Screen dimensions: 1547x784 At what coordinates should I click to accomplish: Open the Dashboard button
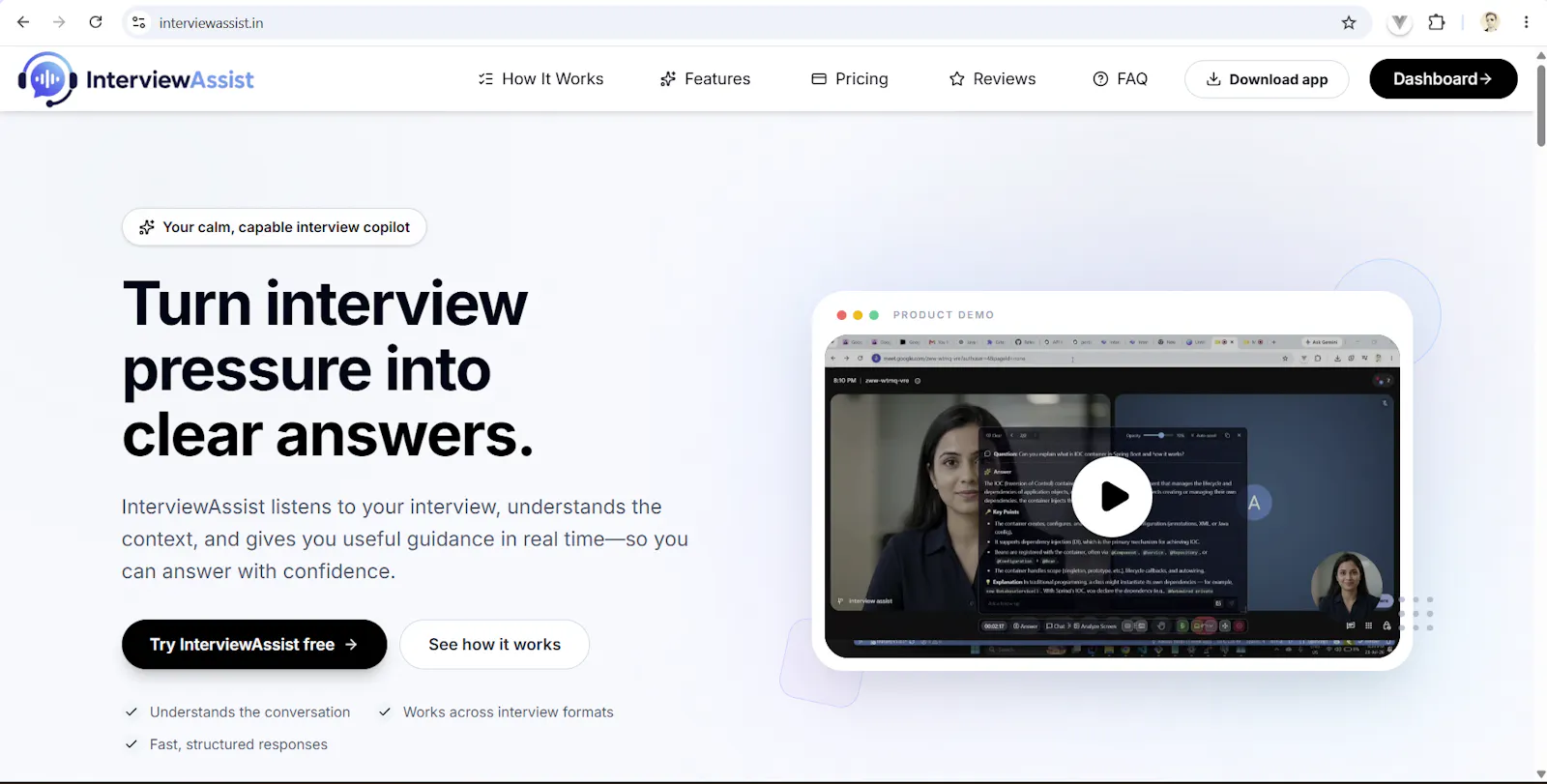[x=1443, y=79]
